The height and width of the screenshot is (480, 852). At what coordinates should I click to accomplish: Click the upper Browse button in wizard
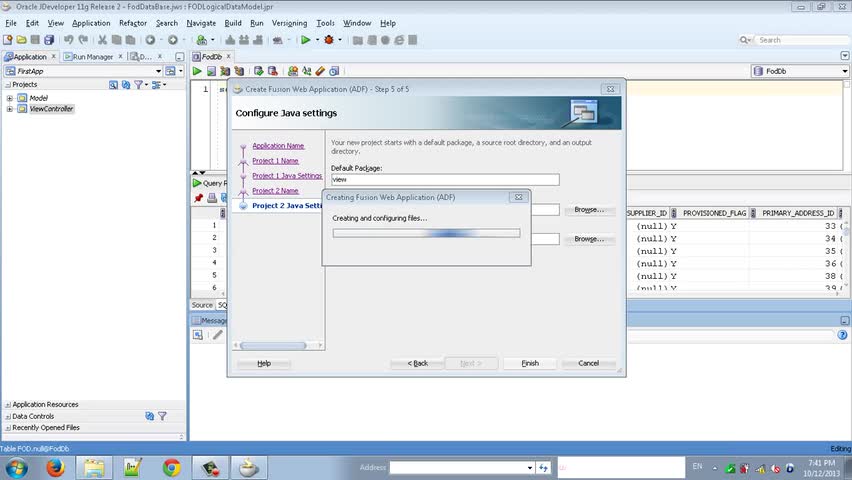tap(589, 210)
